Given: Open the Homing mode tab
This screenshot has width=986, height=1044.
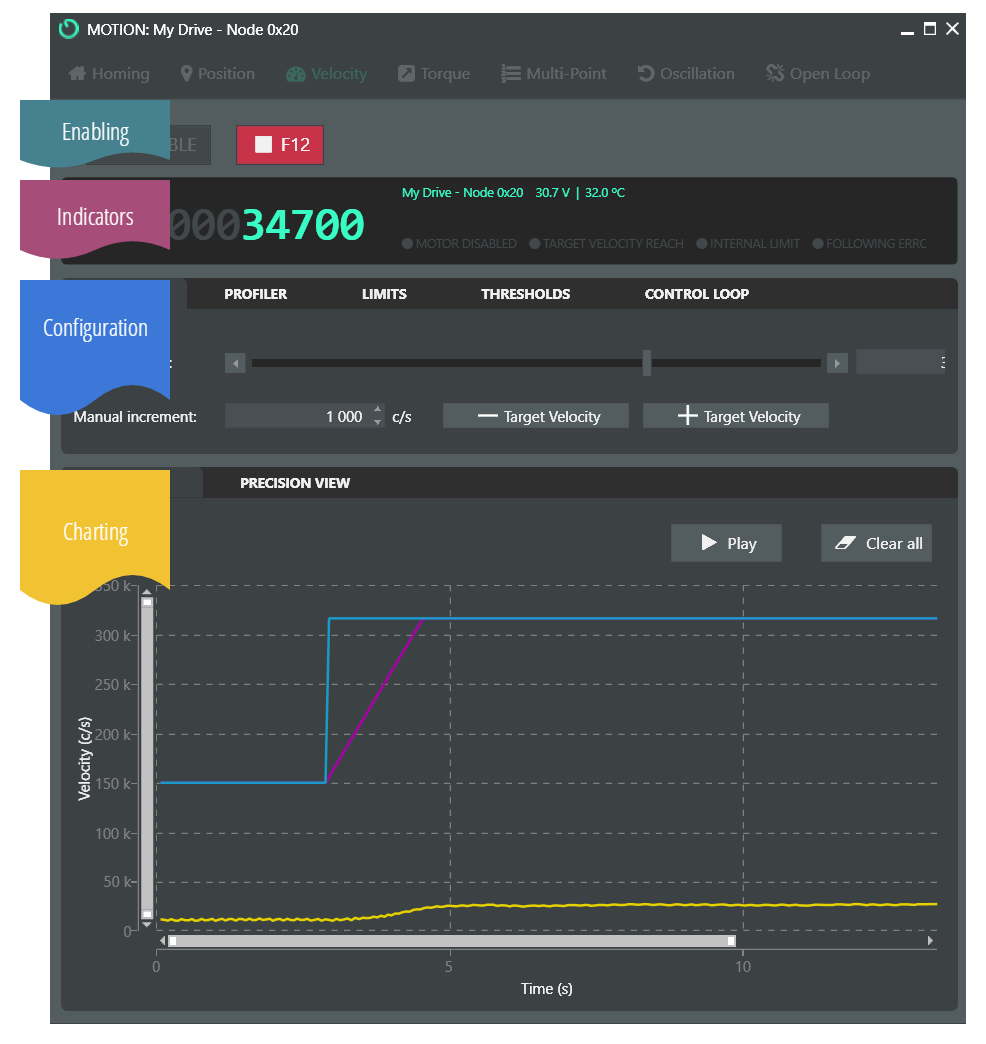Looking at the screenshot, I should (109, 74).
